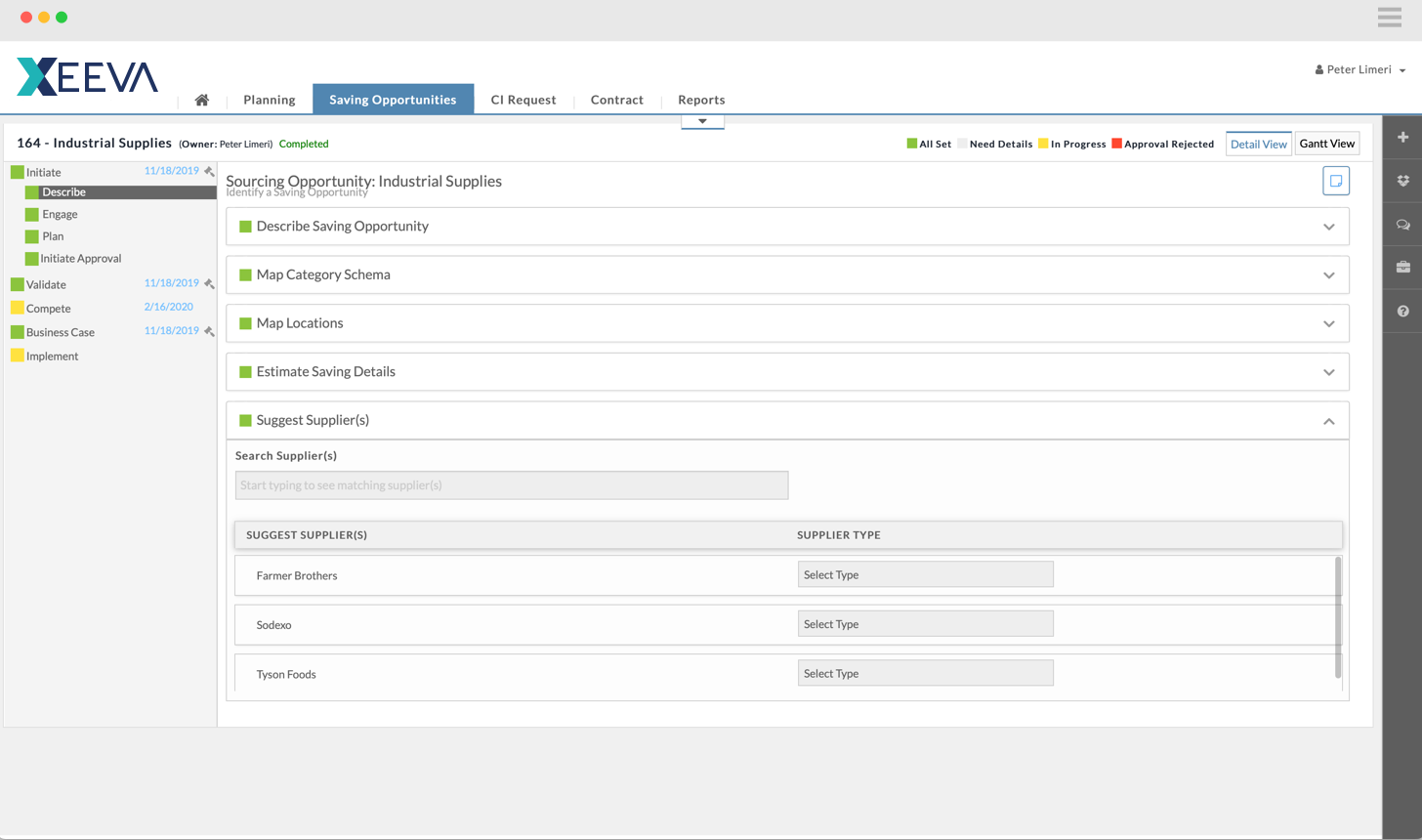Screen dimensions: 1422x840
Task: Click the Initiate date 11/18/2019 link
Action: coord(171,171)
